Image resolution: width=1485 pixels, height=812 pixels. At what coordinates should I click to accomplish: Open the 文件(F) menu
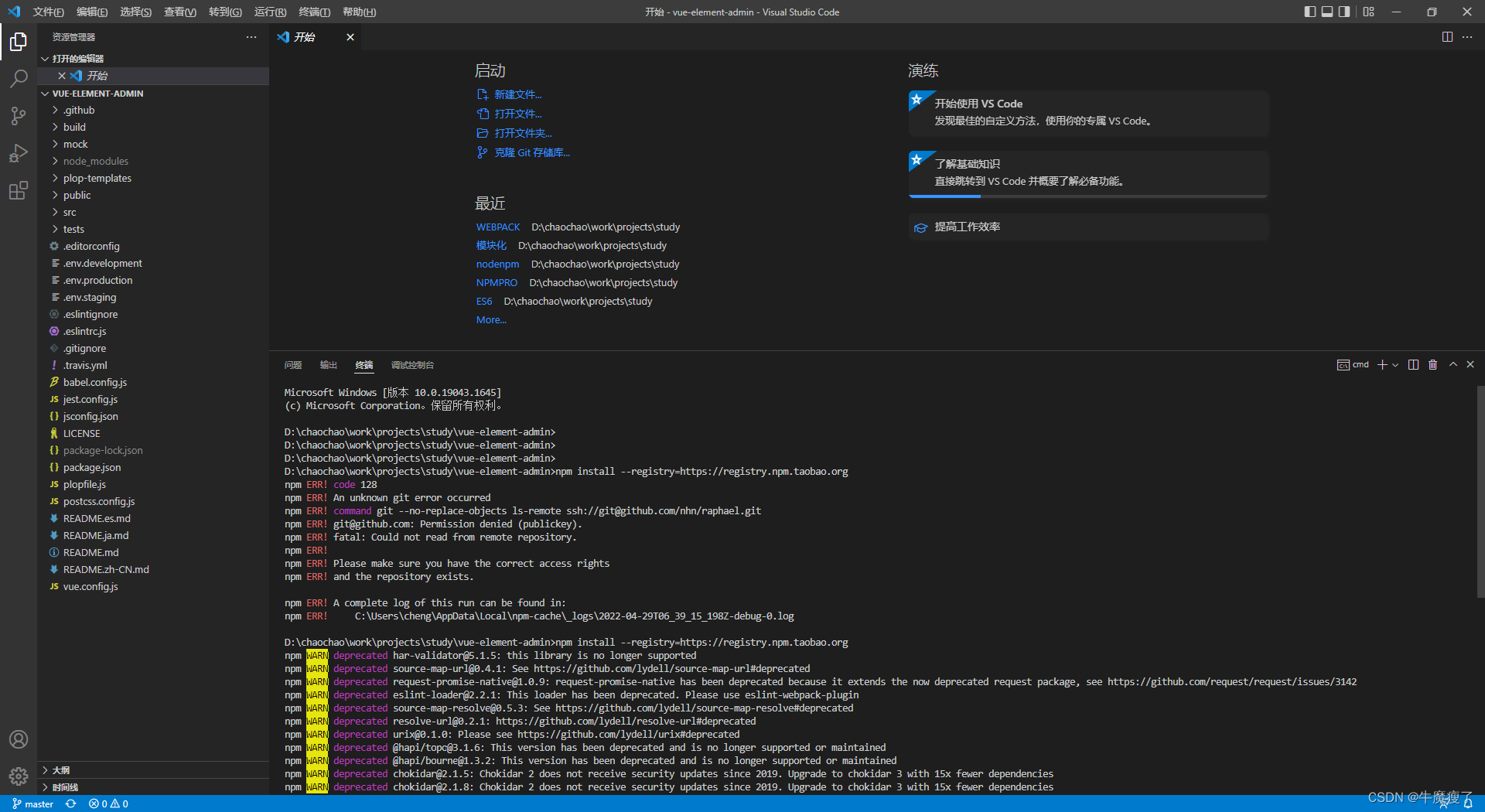click(48, 12)
